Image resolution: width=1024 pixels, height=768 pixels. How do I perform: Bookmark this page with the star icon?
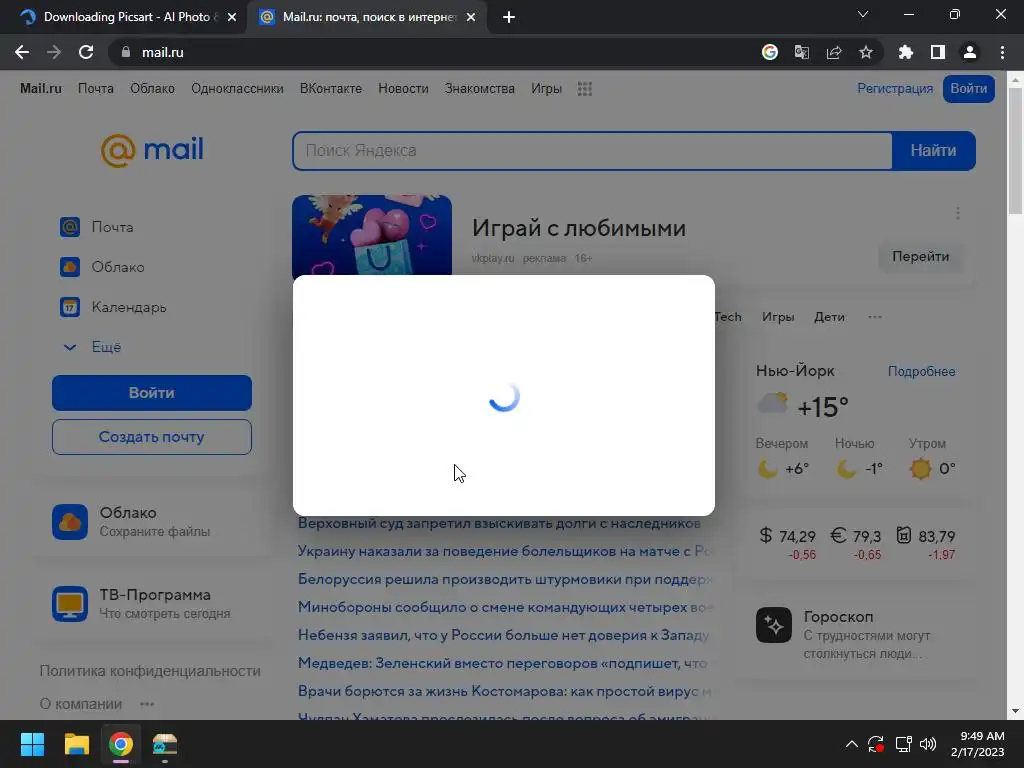[866, 52]
